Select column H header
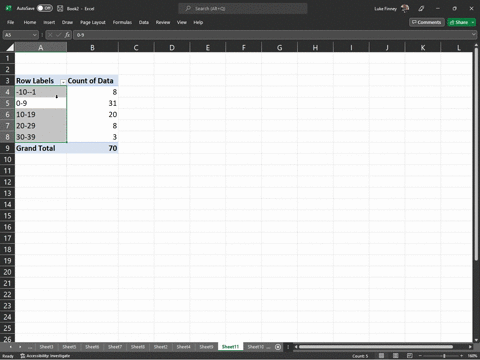Image resolution: width=480 pixels, height=360 pixels. (x=315, y=47)
